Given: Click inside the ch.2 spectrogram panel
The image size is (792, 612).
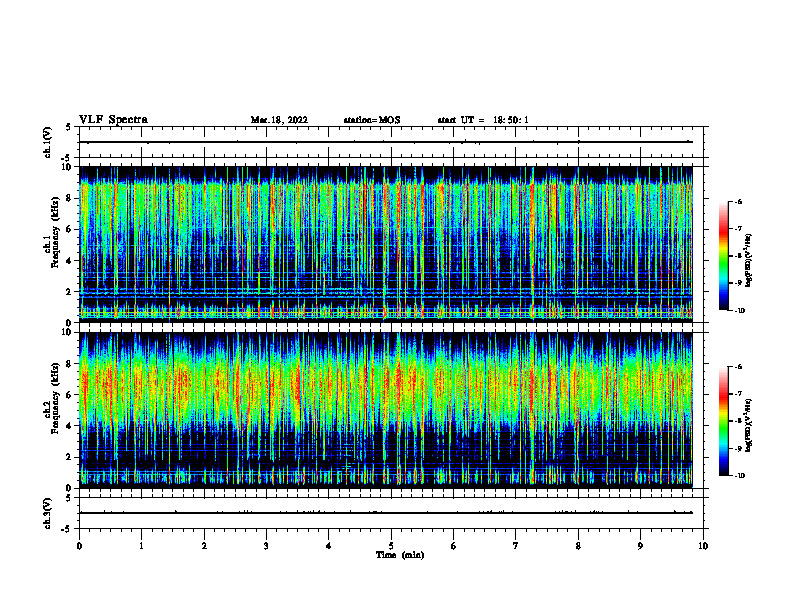Looking at the screenshot, I should [386, 410].
